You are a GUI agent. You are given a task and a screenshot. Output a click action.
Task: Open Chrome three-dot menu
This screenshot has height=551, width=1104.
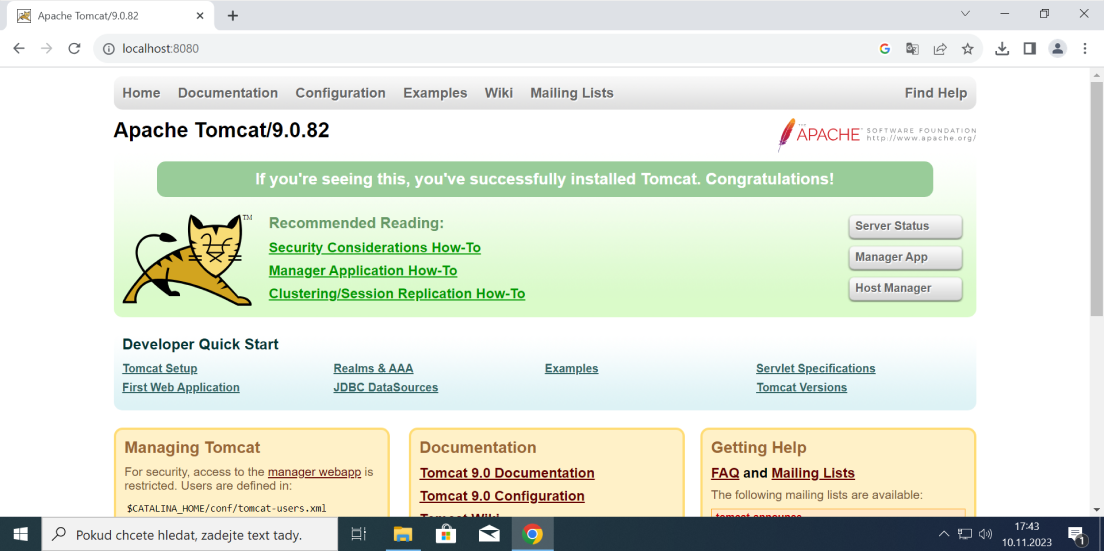1085,48
